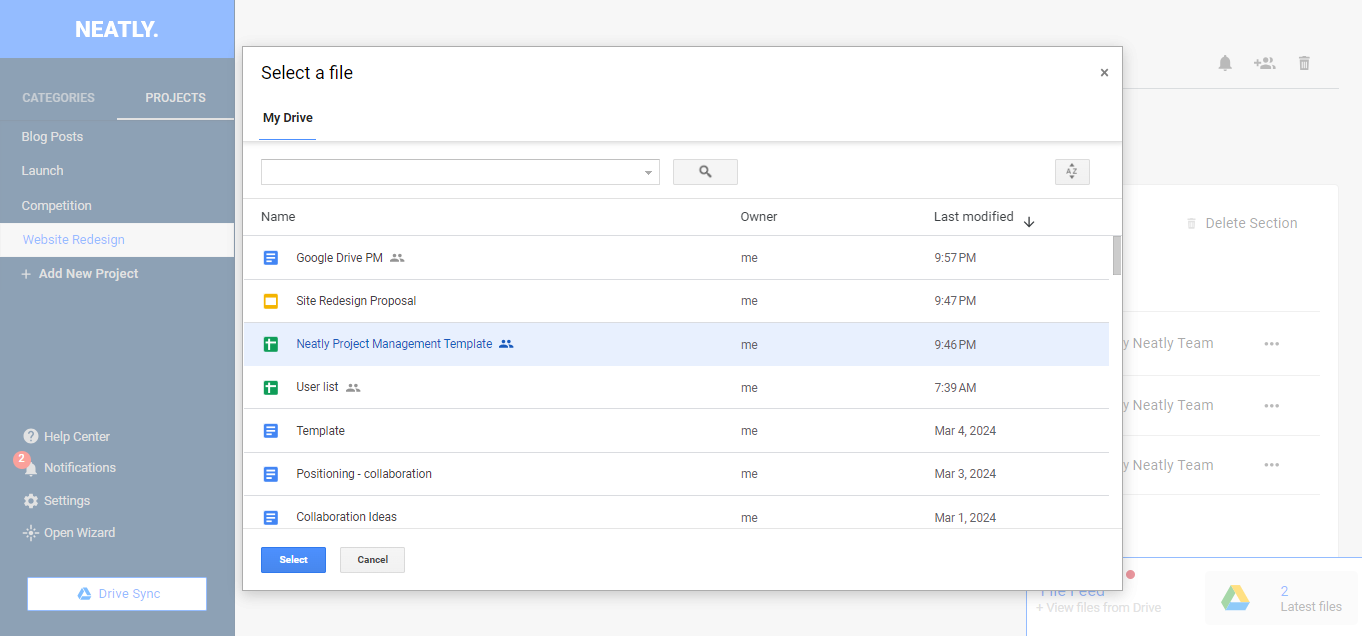The width and height of the screenshot is (1362, 636).
Task: Close the Select a file dialog
Action: (x=1104, y=73)
